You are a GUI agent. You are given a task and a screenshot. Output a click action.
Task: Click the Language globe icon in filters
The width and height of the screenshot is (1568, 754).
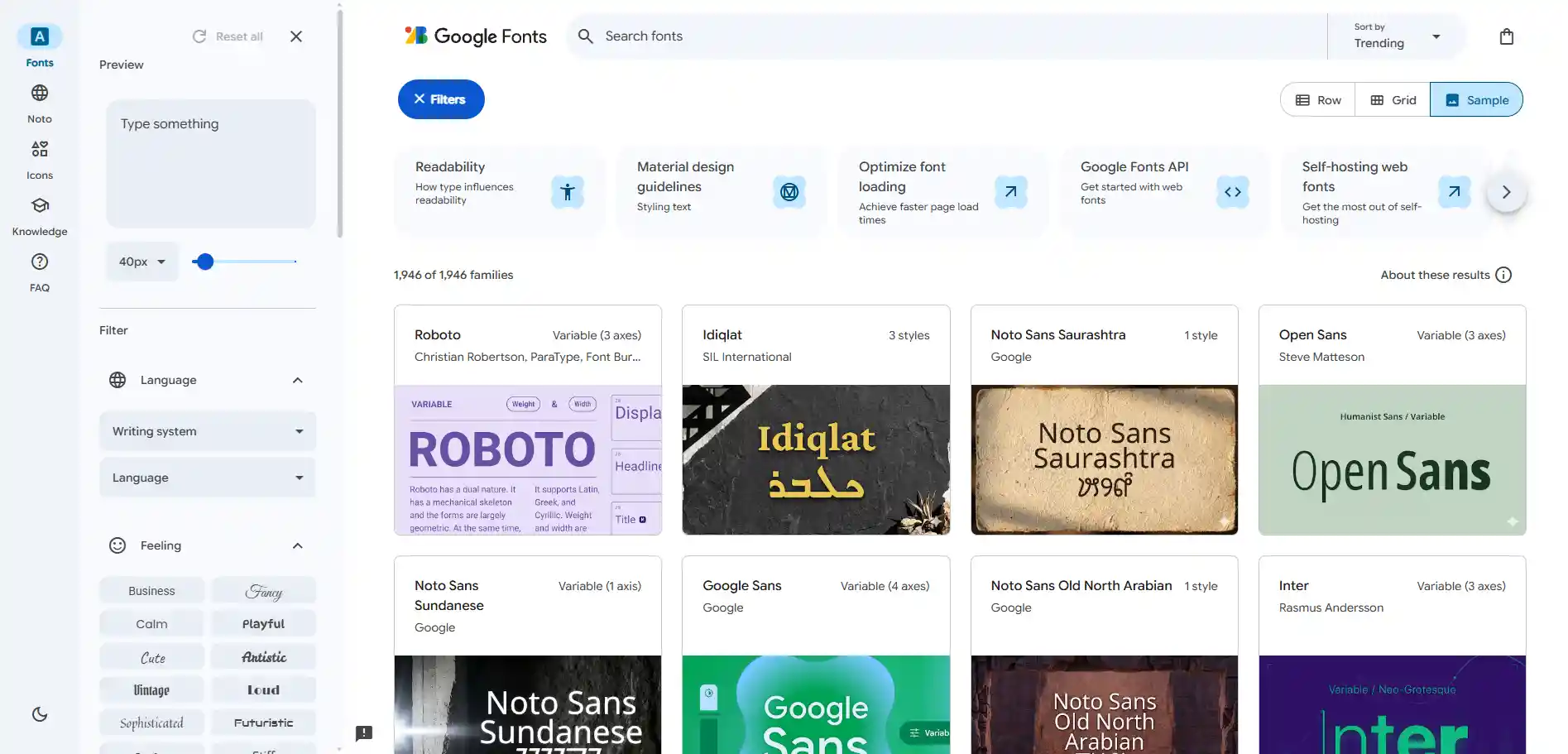click(x=117, y=380)
